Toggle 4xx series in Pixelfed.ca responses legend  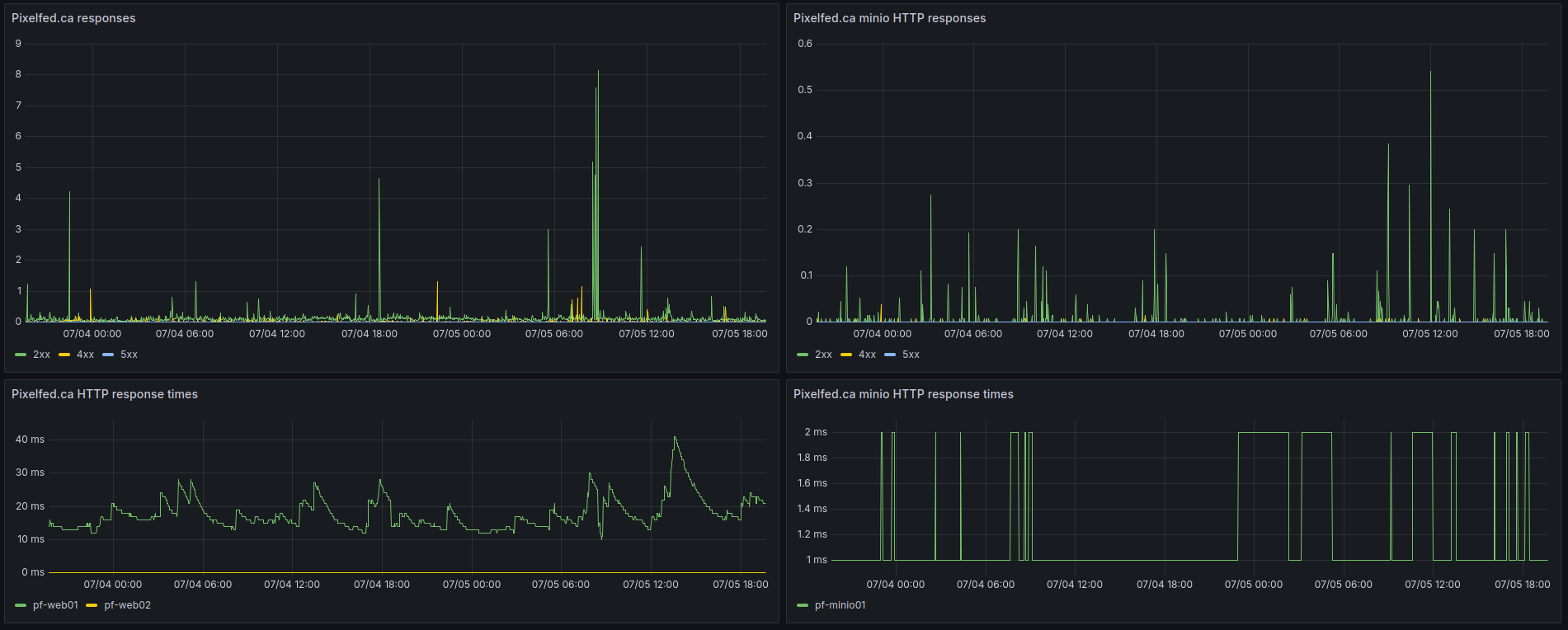(85, 355)
